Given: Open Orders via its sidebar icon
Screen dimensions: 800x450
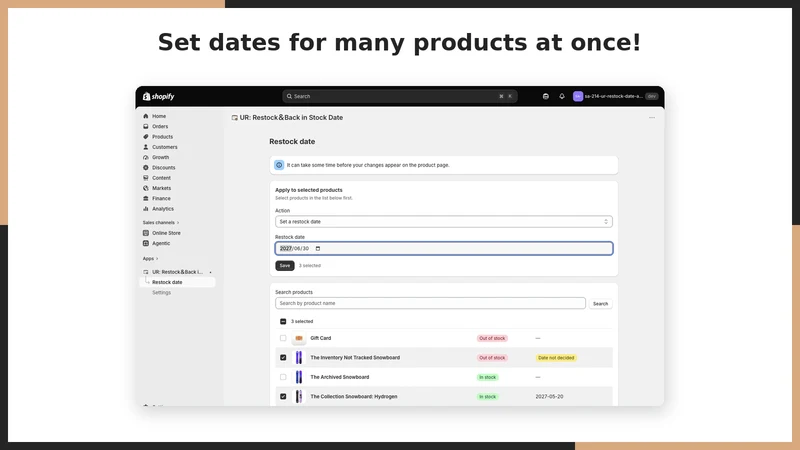Looking at the screenshot, I should 146,127.
